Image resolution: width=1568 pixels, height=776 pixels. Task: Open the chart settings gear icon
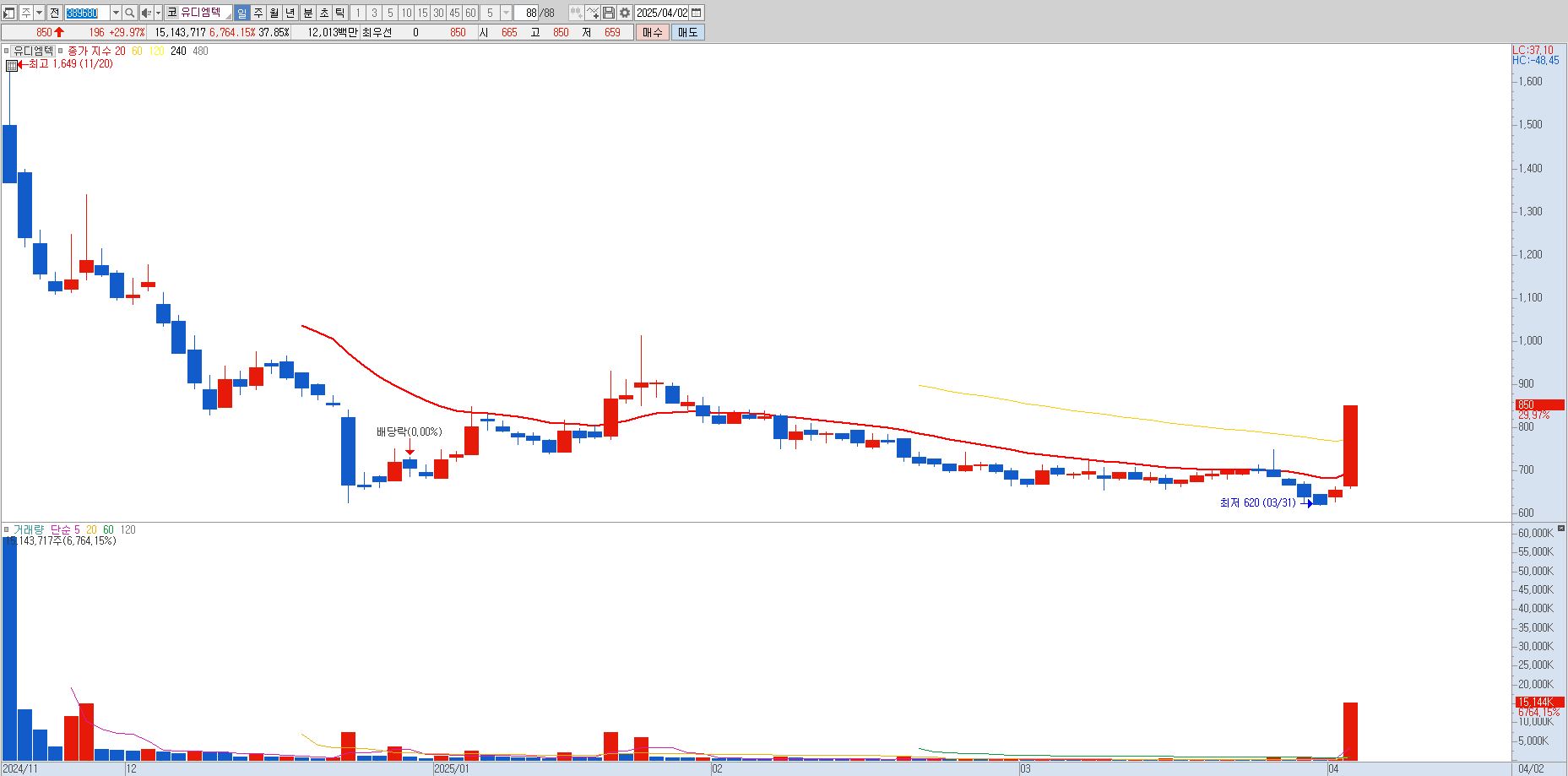coord(625,13)
